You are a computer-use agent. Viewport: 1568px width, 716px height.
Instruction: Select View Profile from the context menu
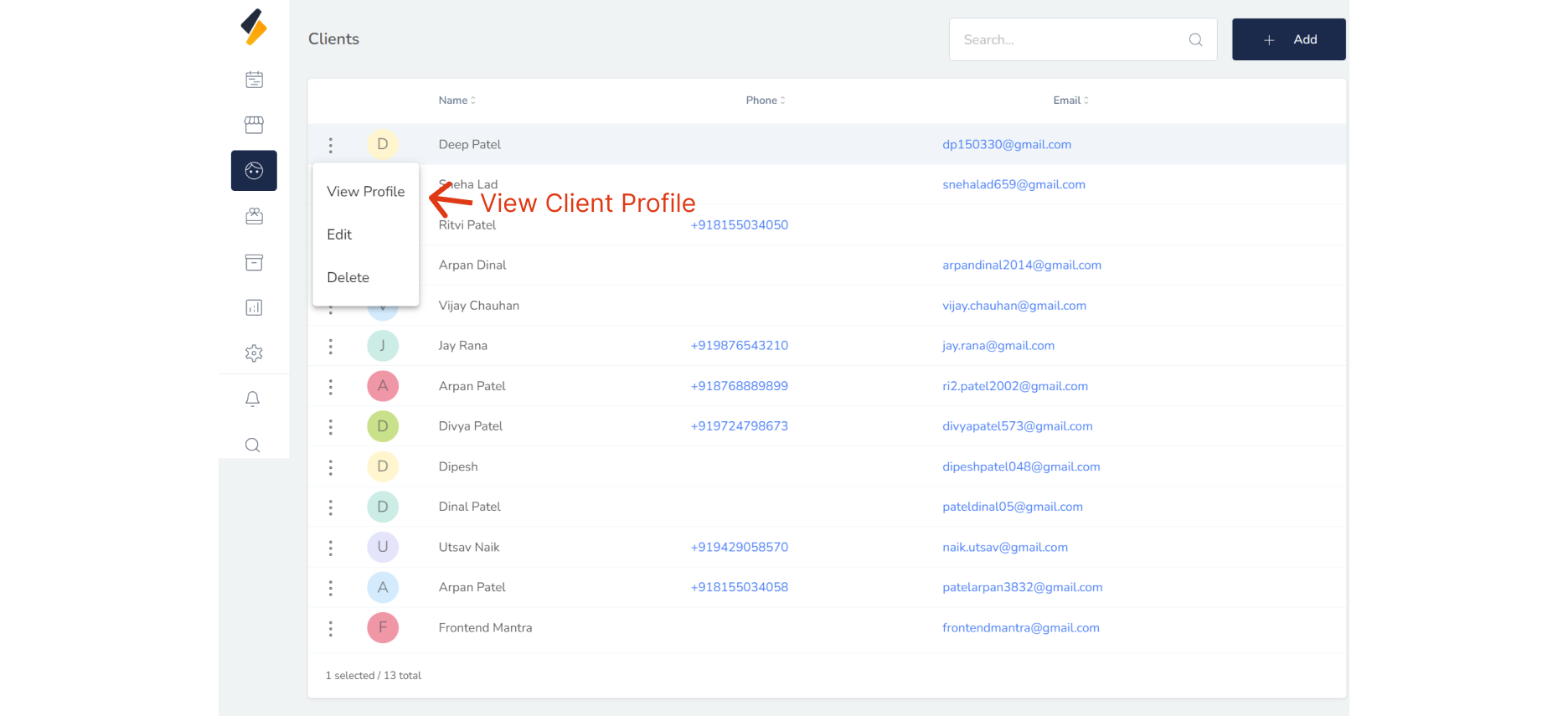click(366, 192)
